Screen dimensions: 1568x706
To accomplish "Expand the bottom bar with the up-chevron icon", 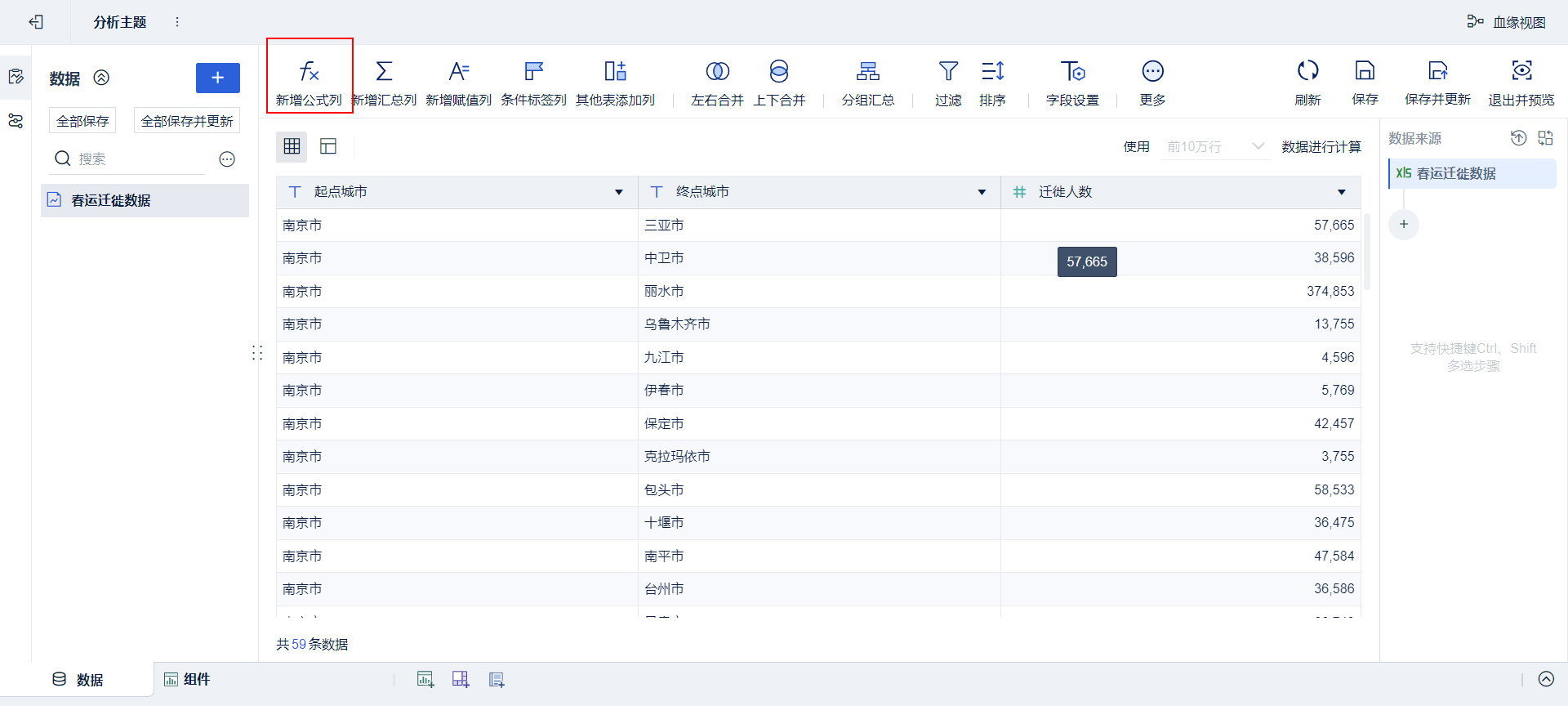I will click(1546, 679).
